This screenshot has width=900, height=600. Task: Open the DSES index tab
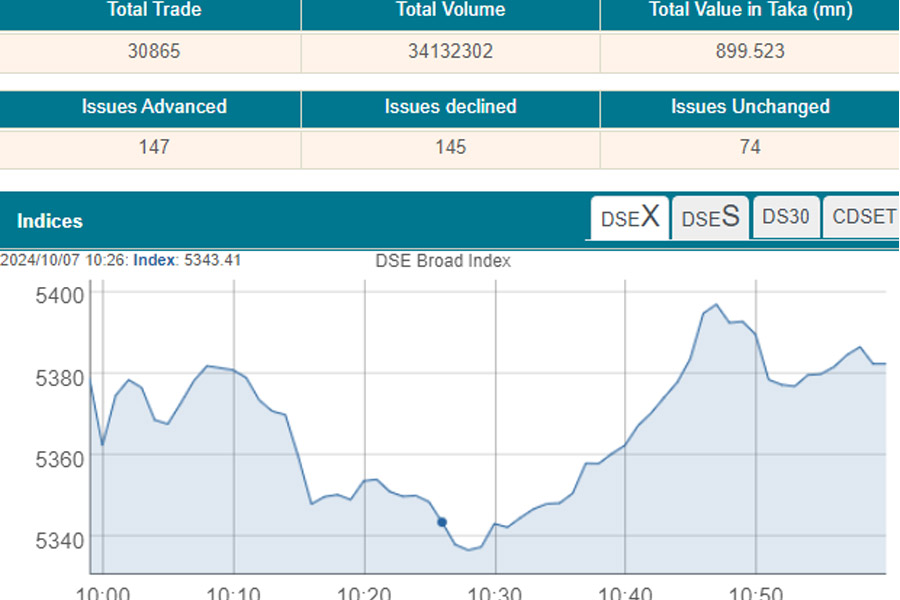pos(709,217)
